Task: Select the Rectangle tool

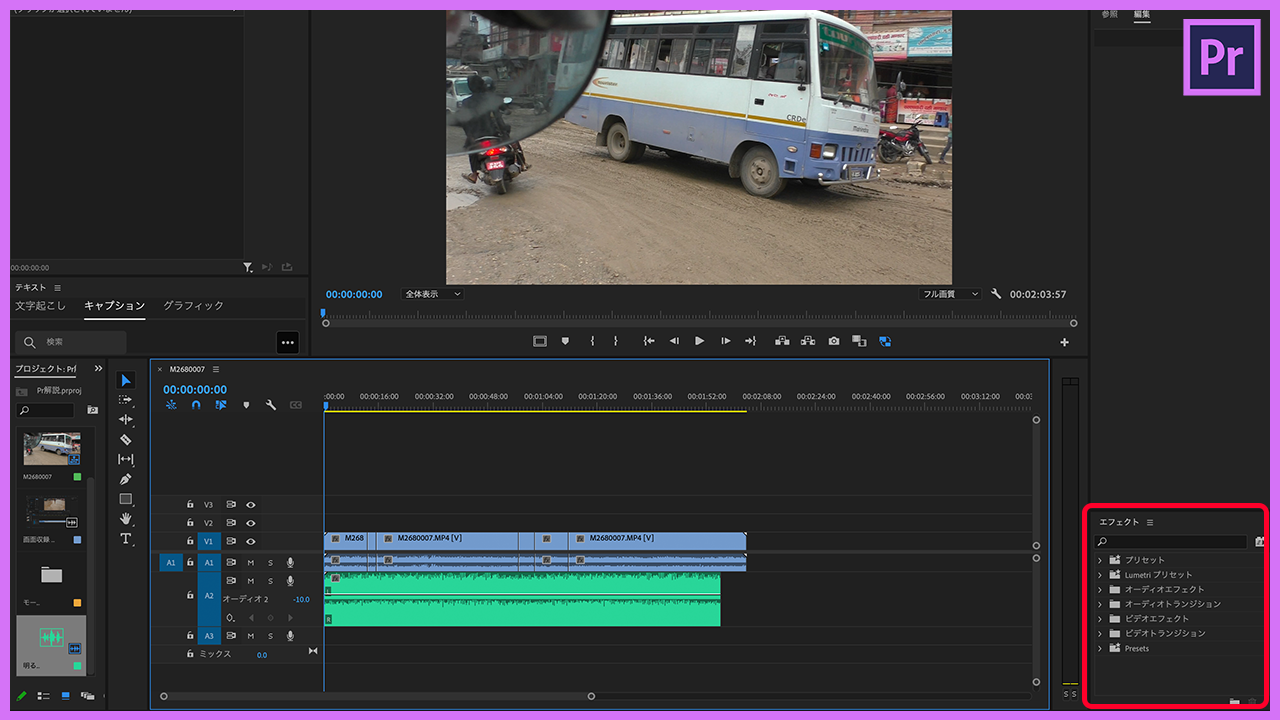Action: pyautogui.click(x=126, y=499)
